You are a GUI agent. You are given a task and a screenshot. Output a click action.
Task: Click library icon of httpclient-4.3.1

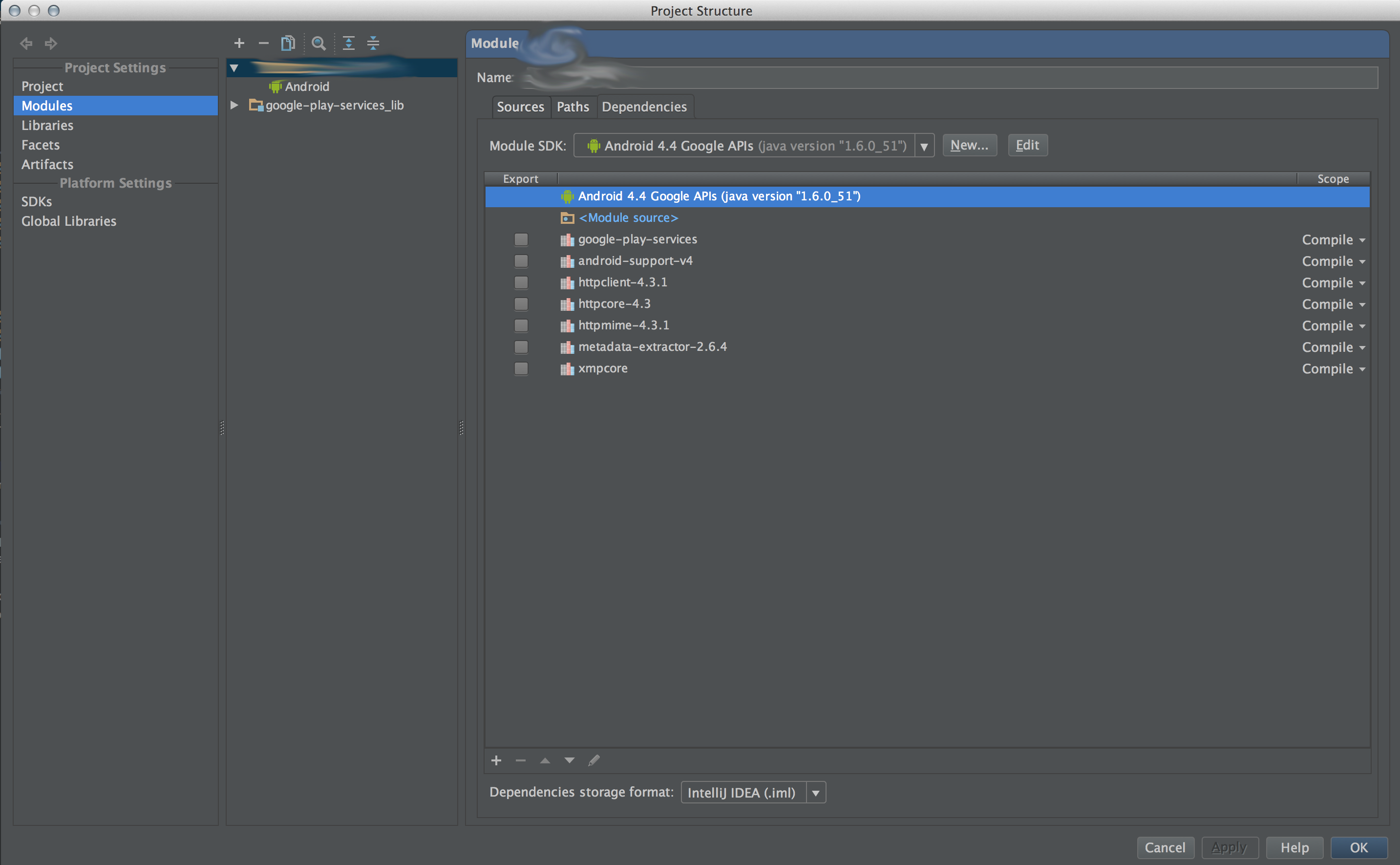[567, 282]
